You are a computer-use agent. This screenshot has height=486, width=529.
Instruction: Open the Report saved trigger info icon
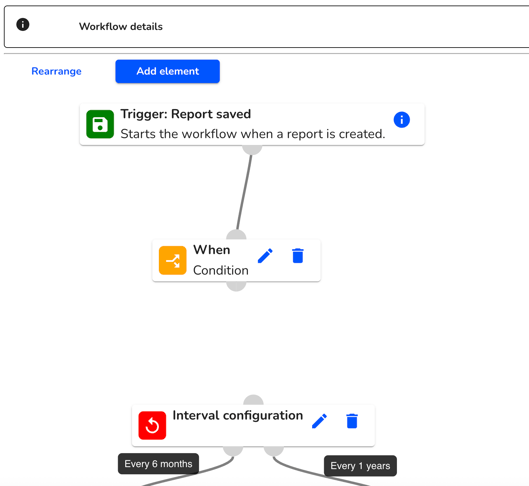tap(401, 120)
